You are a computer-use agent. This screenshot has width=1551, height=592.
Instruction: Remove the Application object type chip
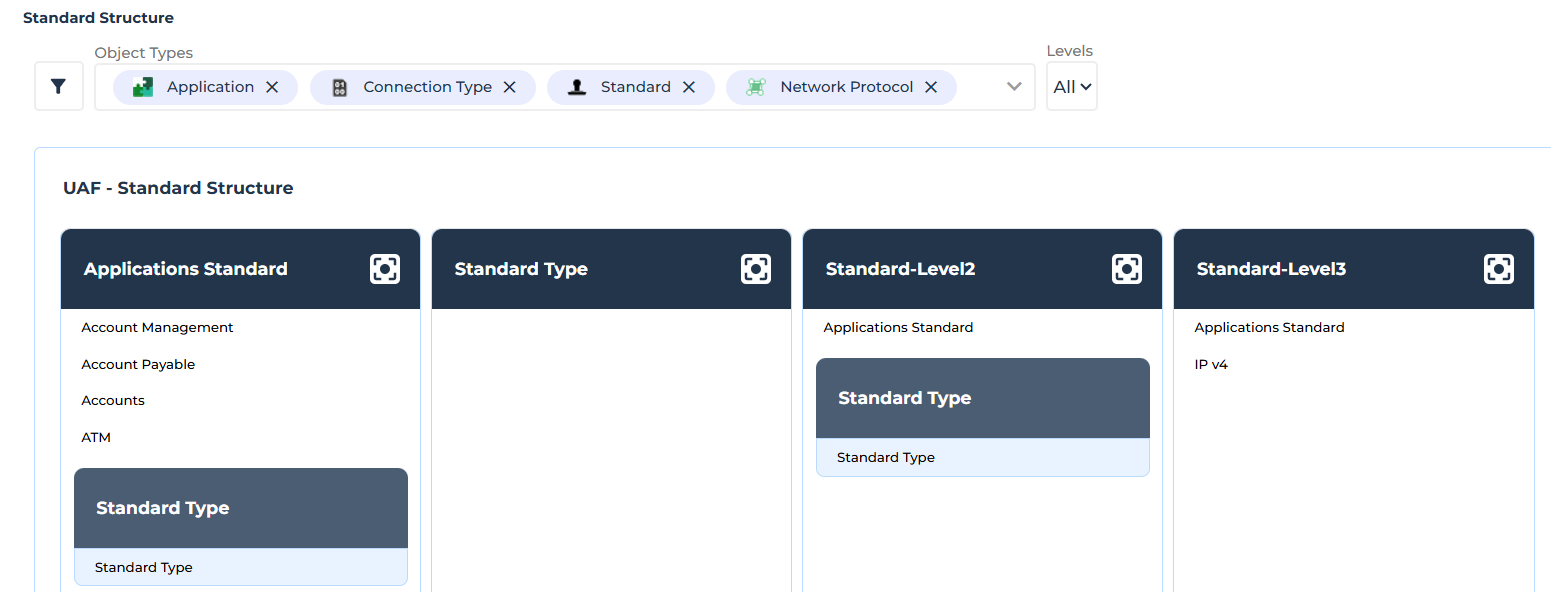click(x=272, y=87)
